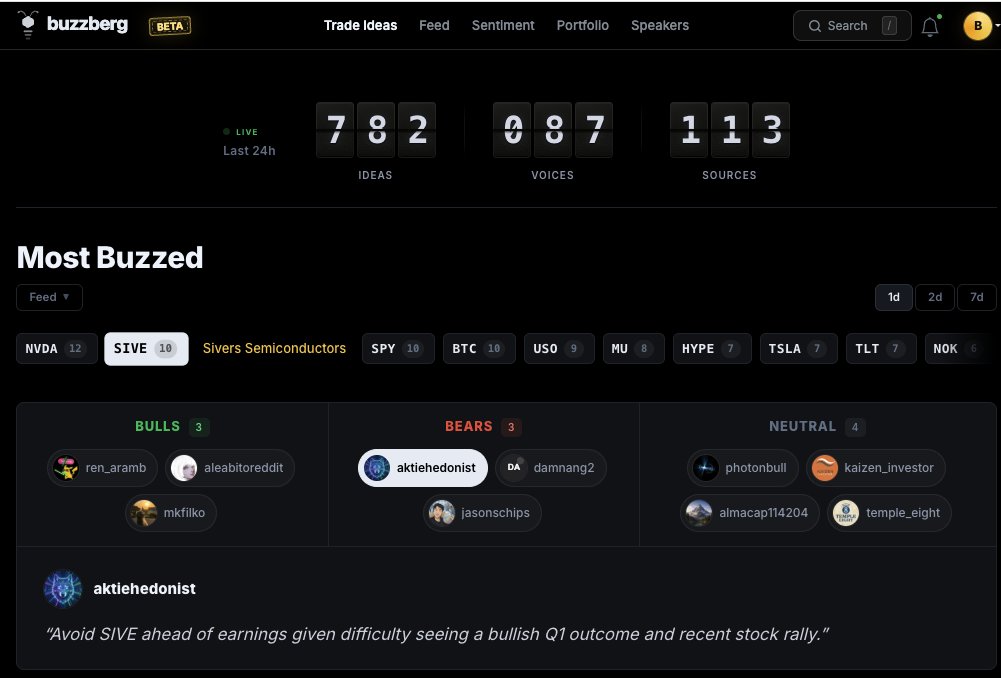
Task: Select the USO ticker chip
Action: (x=559, y=349)
